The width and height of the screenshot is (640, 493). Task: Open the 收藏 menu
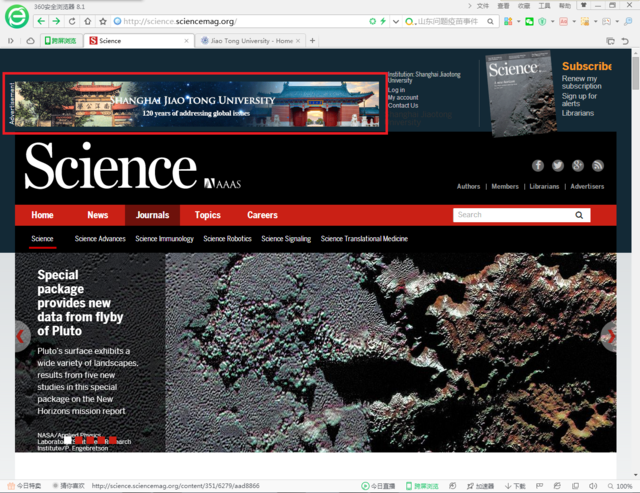[524, 6]
